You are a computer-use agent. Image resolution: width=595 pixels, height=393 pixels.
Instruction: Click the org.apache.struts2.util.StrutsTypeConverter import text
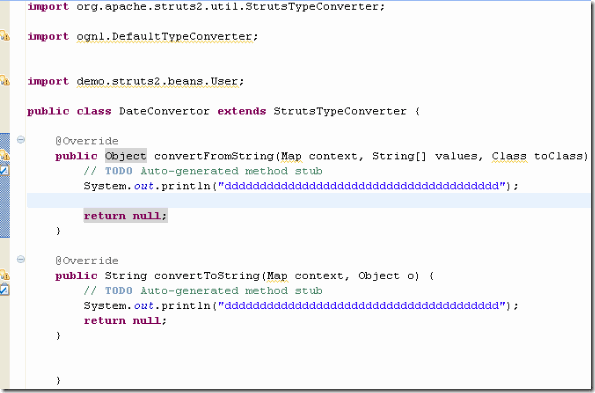[x=230, y=6]
